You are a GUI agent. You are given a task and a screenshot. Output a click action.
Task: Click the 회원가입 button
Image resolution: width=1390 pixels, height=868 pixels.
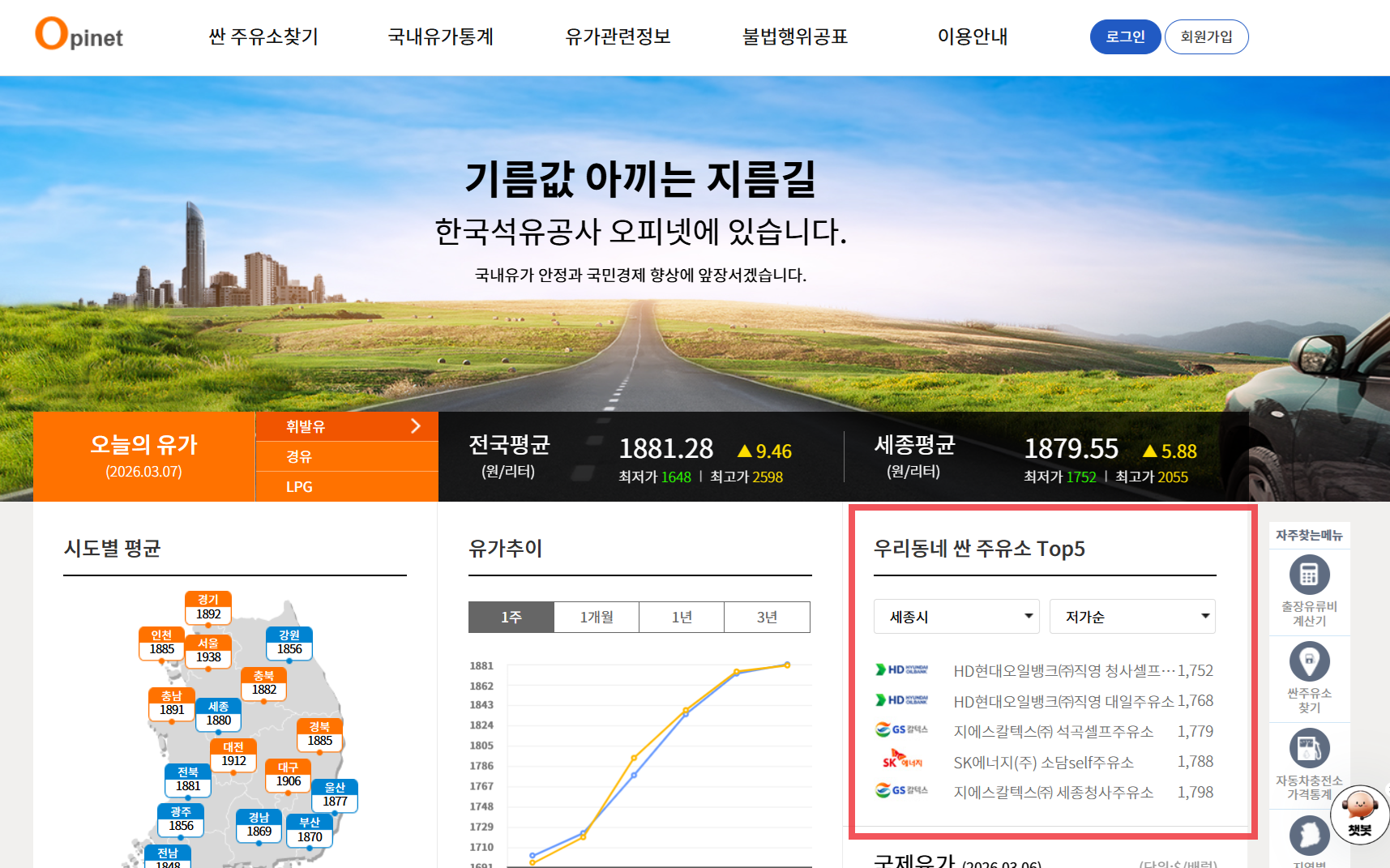pyautogui.click(x=1207, y=36)
